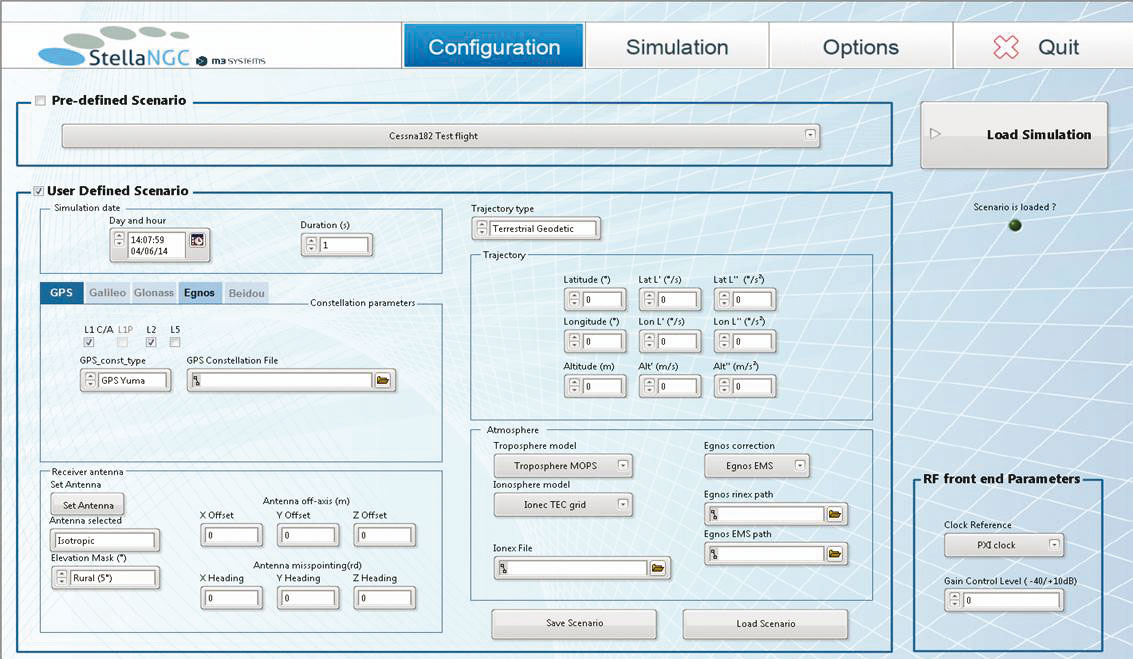This screenshot has width=1133, height=659.
Task: Adjust the Lat L' (°/s) stepper arrows
Action: tap(650, 299)
